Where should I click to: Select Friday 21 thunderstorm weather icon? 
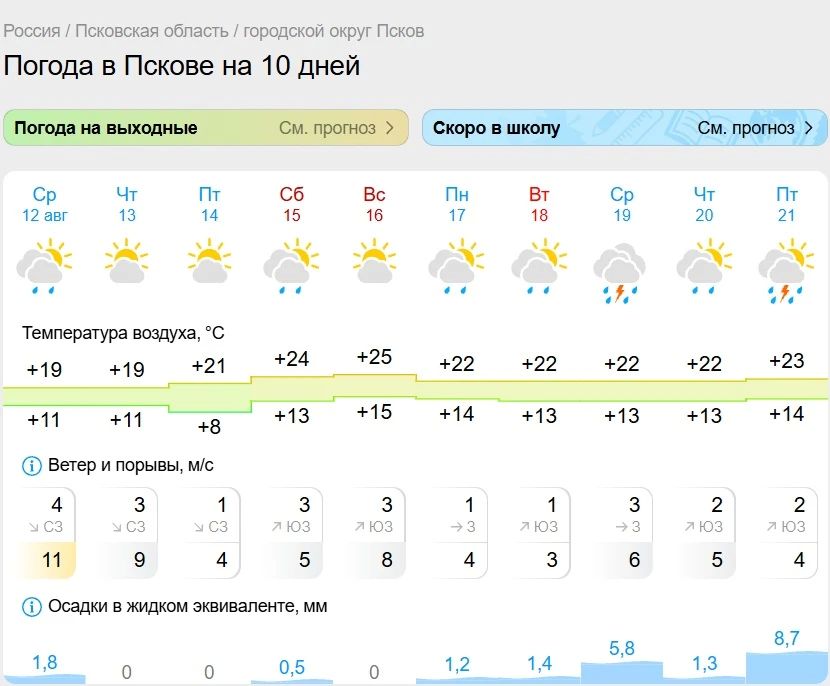[786, 270]
